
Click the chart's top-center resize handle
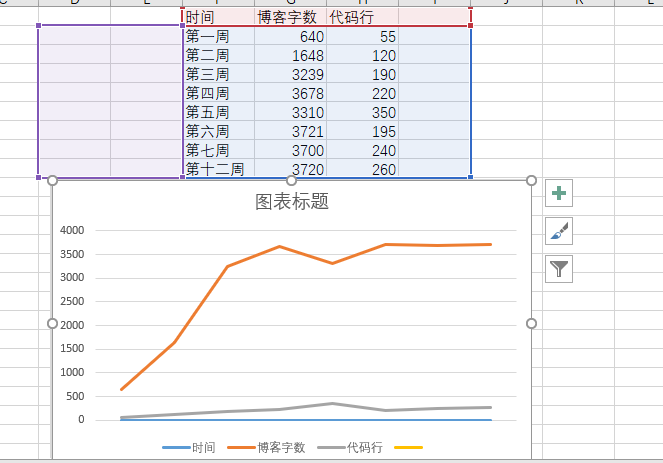[291, 181]
